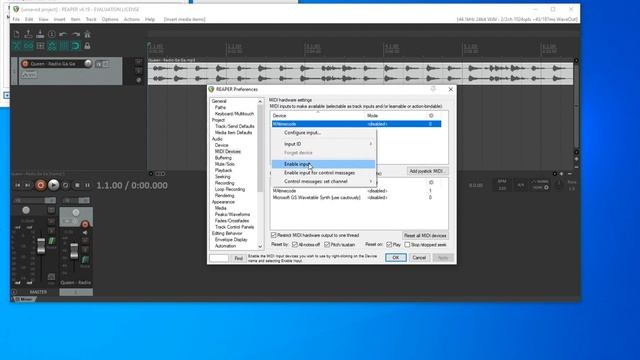Toggle envelope move toolbar icon
The height and width of the screenshot is (360, 640).
[52, 46]
